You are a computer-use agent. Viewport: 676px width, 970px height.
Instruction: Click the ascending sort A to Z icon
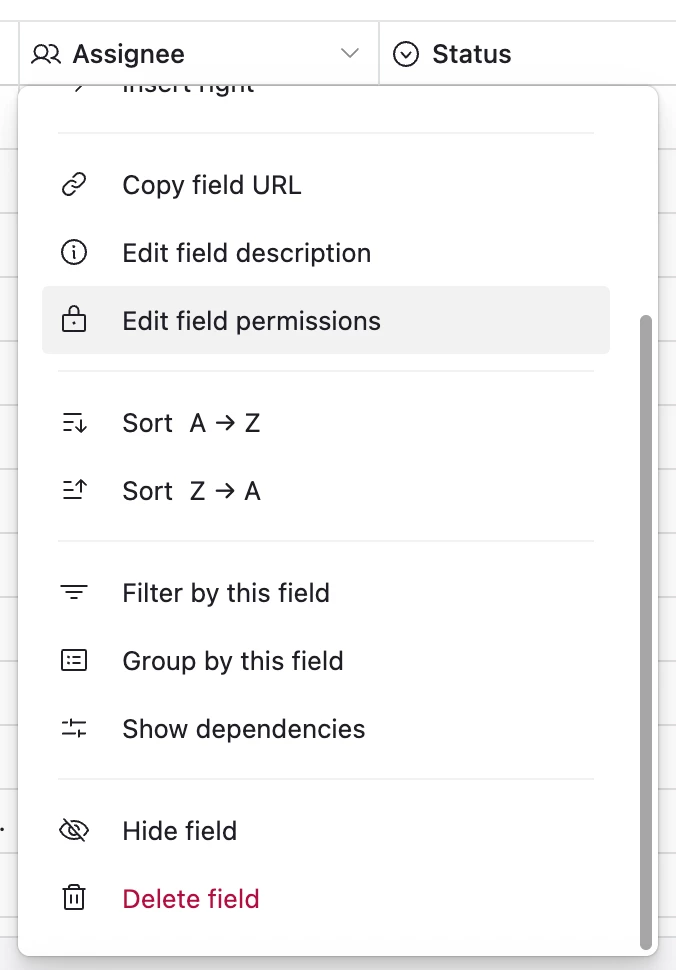click(x=74, y=423)
